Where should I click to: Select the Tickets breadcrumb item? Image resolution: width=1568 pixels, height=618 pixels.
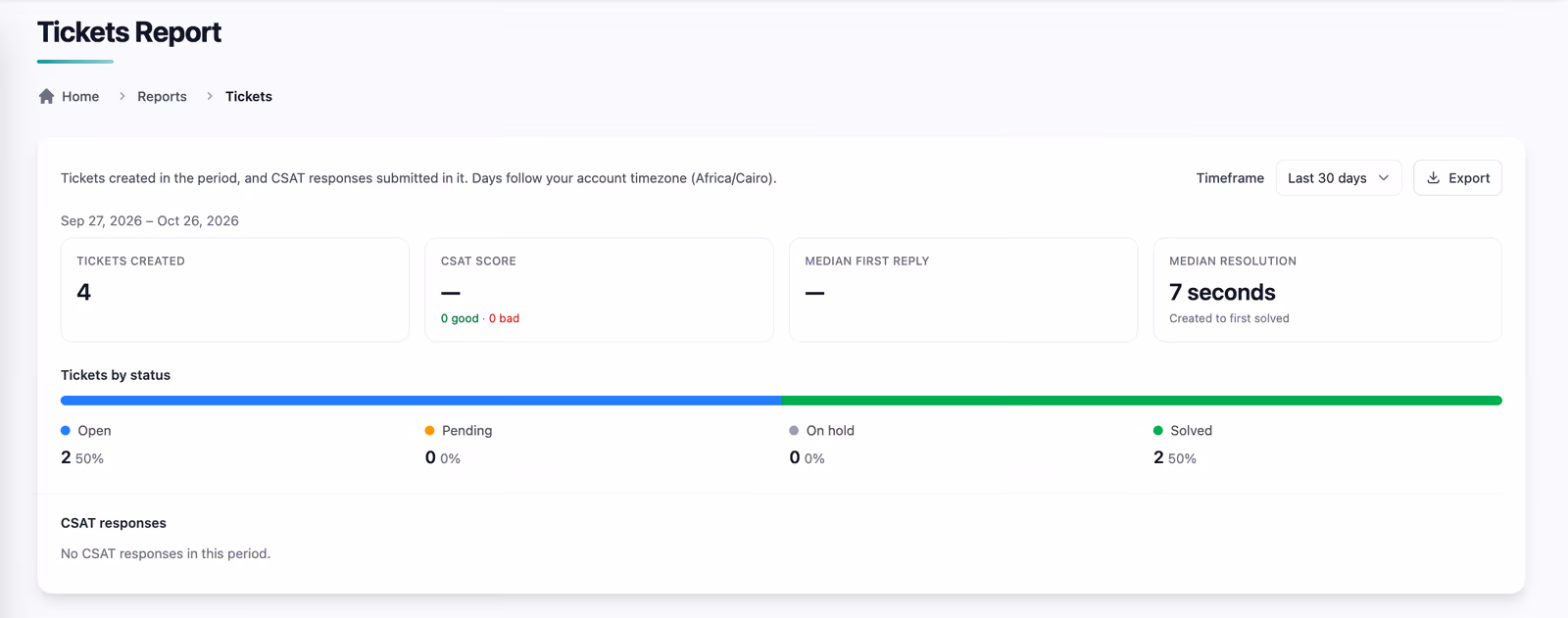[x=249, y=96]
